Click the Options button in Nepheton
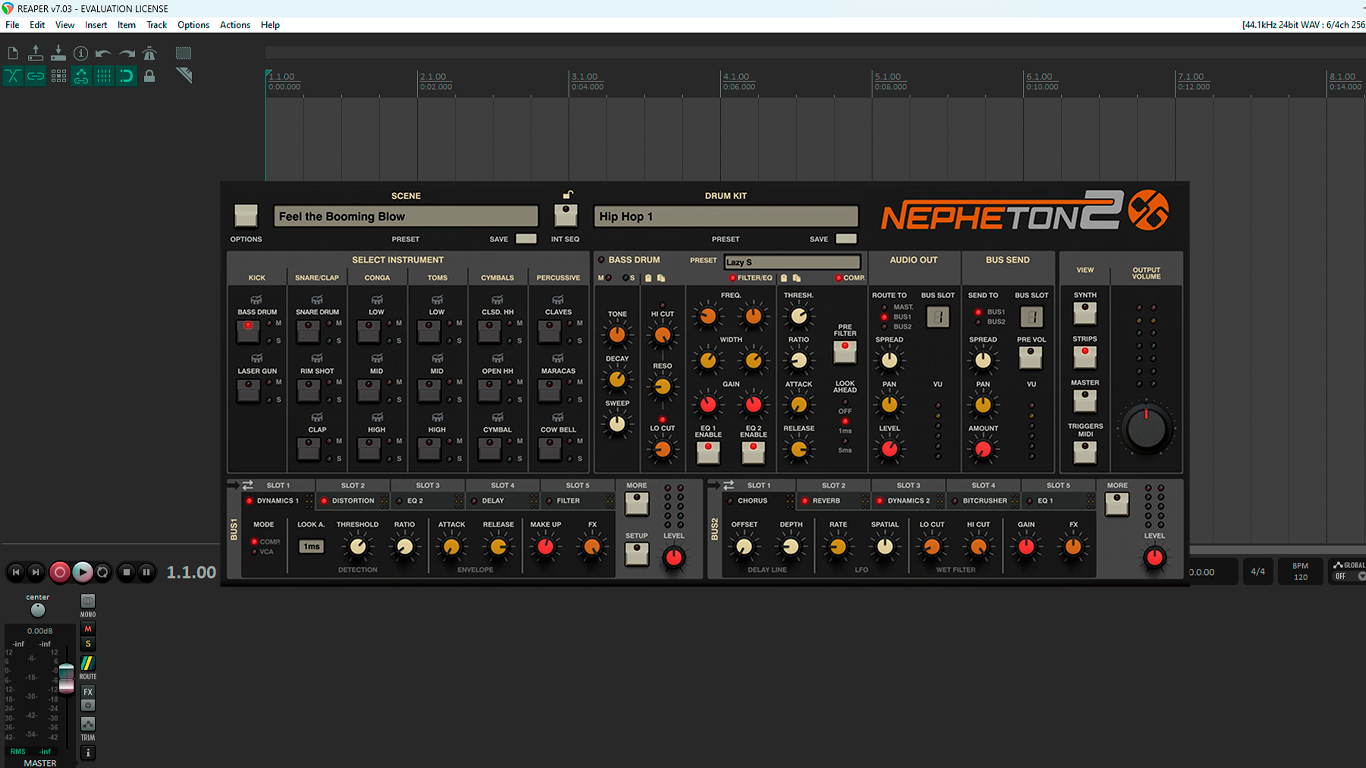Screen dimensions: 1366x768 (x=246, y=215)
